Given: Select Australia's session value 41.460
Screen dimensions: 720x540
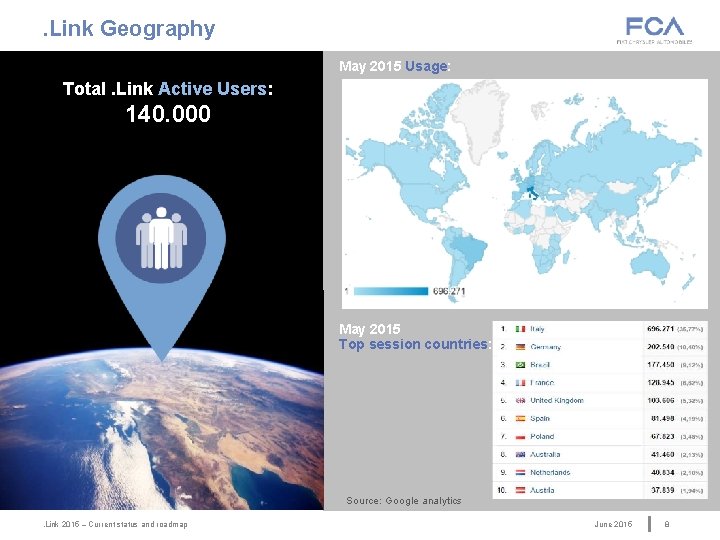Looking at the screenshot, I should coord(663,454).
